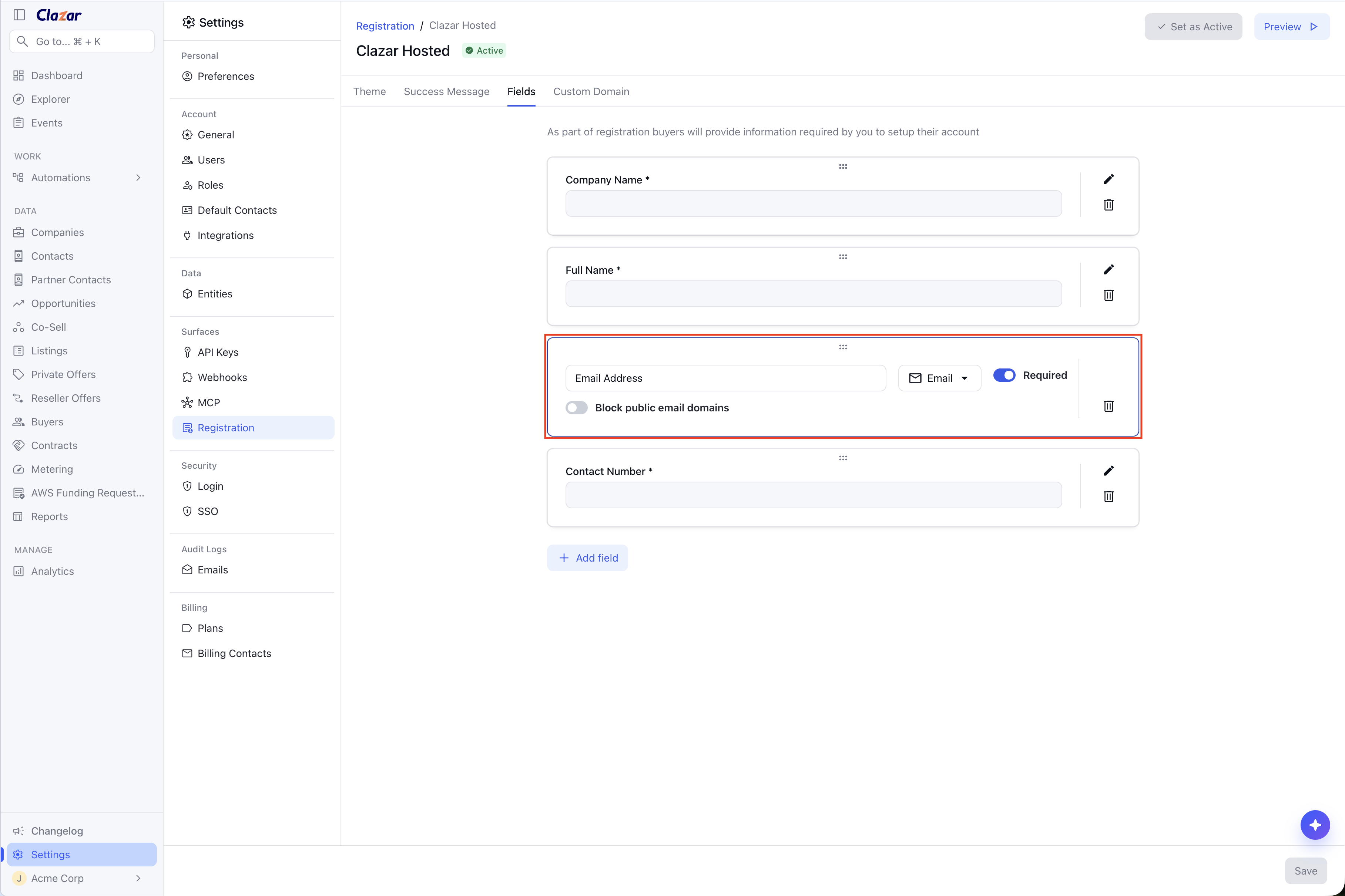Image resolution: width=1345 pixels, height=896 pixels.
Task: Open Login security settings
Action: (x=253, y=486)
